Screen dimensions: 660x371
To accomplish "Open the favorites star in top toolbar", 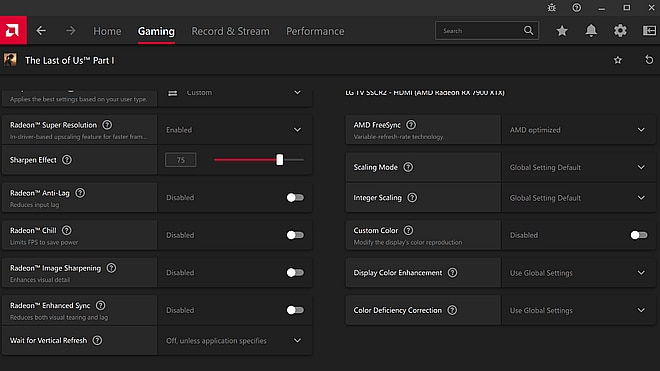I will (562, 31).
